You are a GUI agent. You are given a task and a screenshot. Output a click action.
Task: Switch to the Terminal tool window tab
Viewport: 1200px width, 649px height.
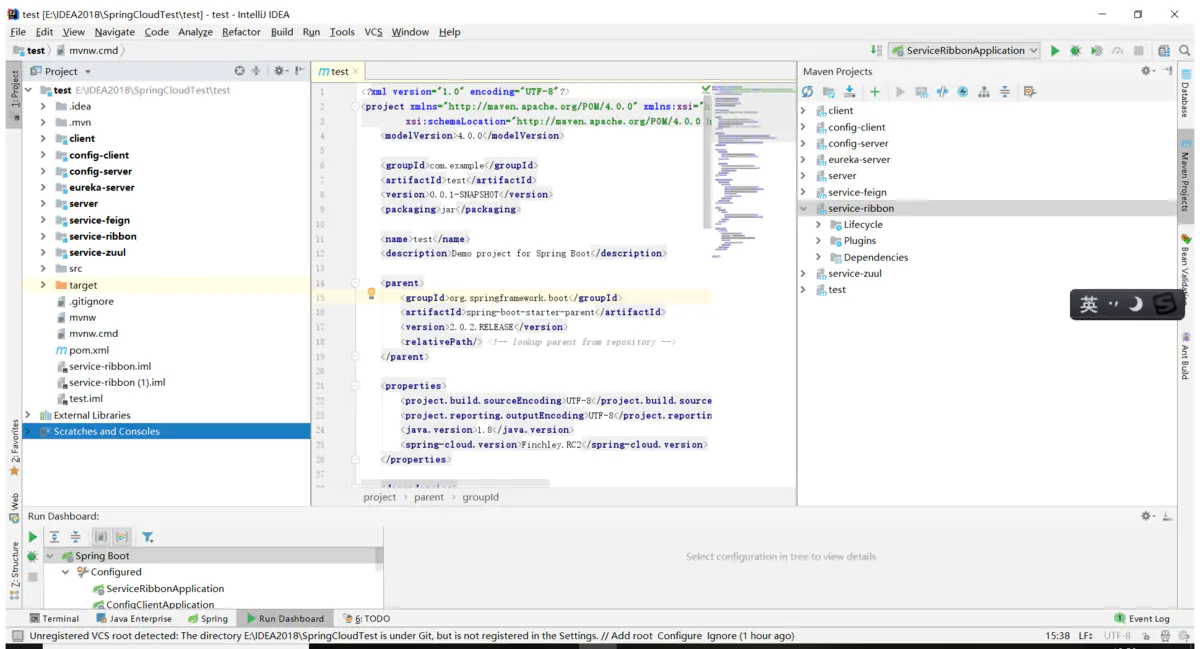[54, 618]
